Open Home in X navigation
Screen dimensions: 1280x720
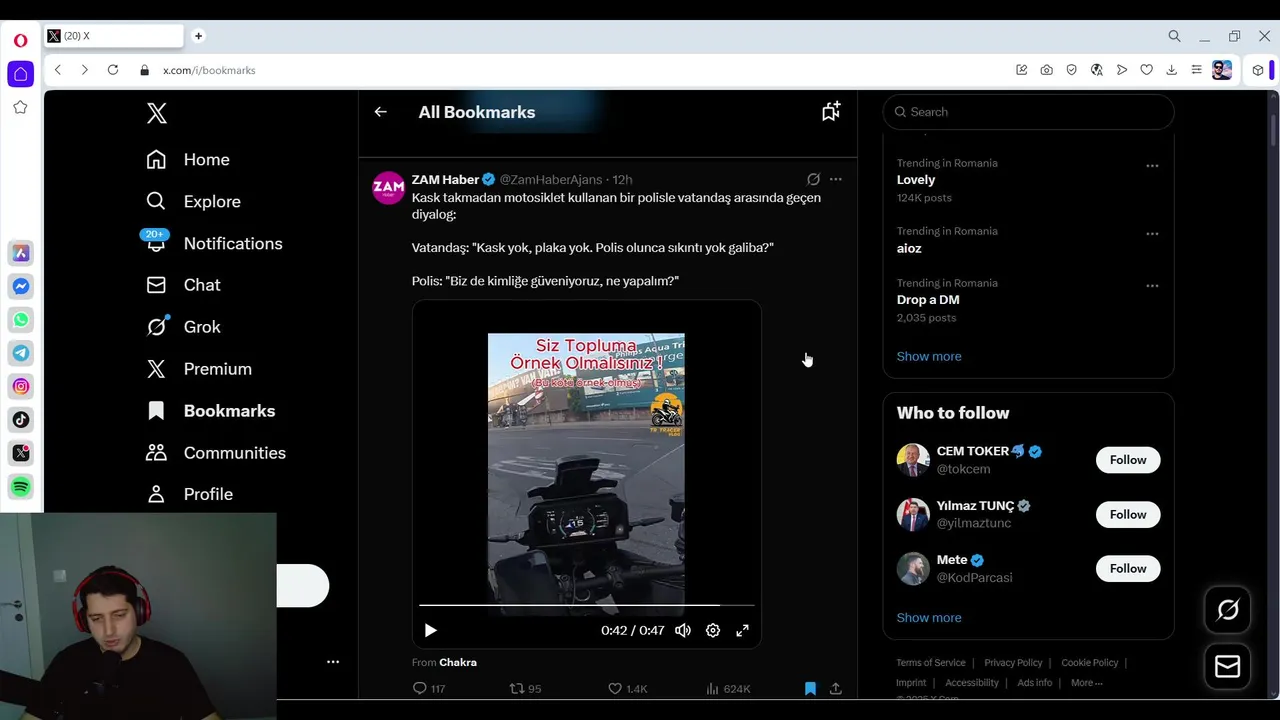[x=188, y=160]
